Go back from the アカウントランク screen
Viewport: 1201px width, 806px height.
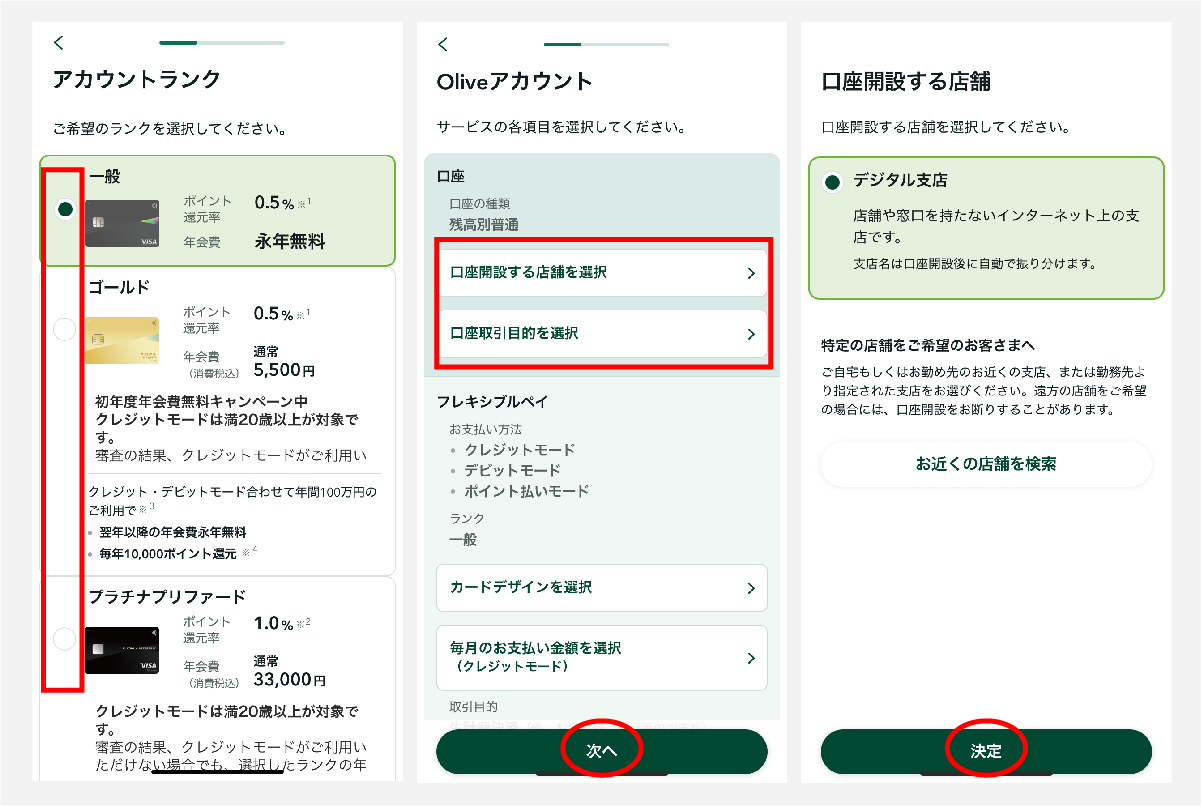coord(59,42)
